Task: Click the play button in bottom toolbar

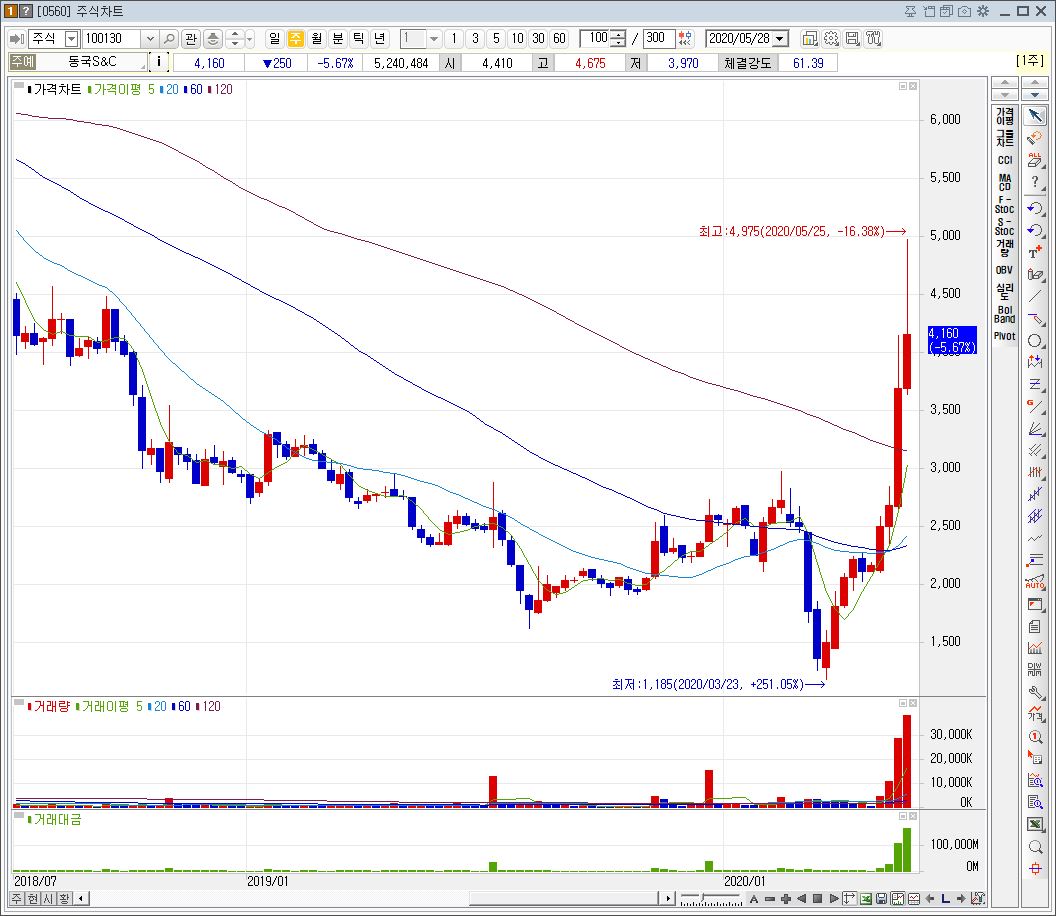Action: tap(834, 898)
